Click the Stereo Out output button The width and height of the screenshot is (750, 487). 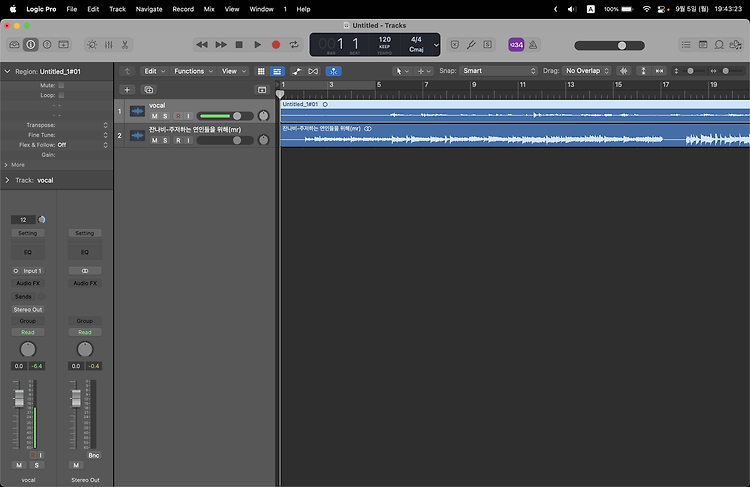[28, 310]
